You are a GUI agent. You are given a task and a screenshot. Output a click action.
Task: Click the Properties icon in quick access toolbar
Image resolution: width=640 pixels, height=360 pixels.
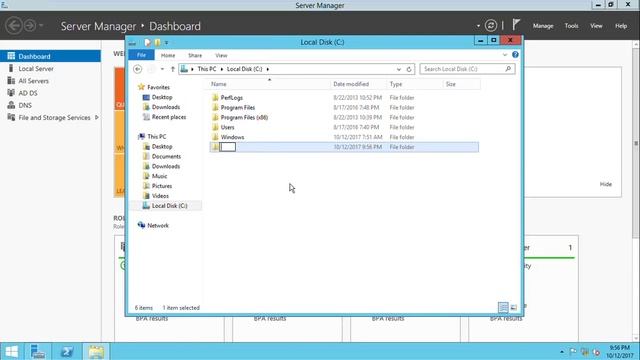coord(147,42)
